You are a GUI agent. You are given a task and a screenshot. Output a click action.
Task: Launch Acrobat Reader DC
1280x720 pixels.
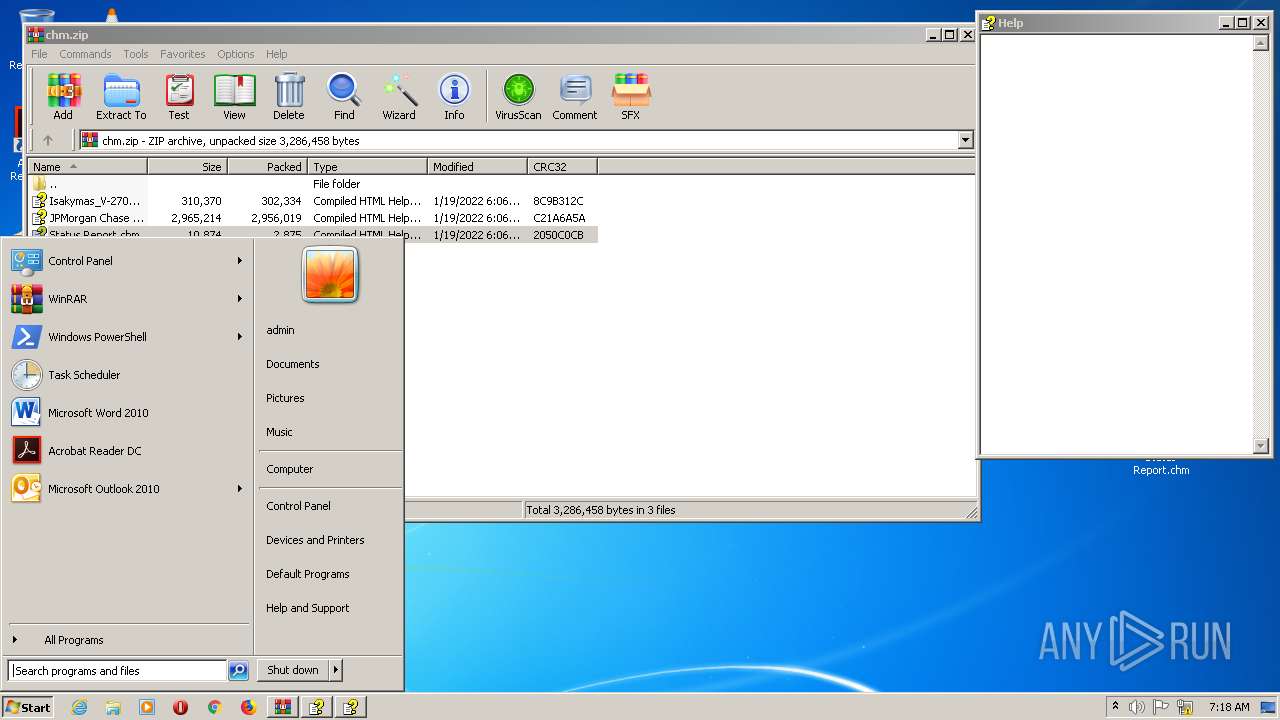tap(127, 451)
